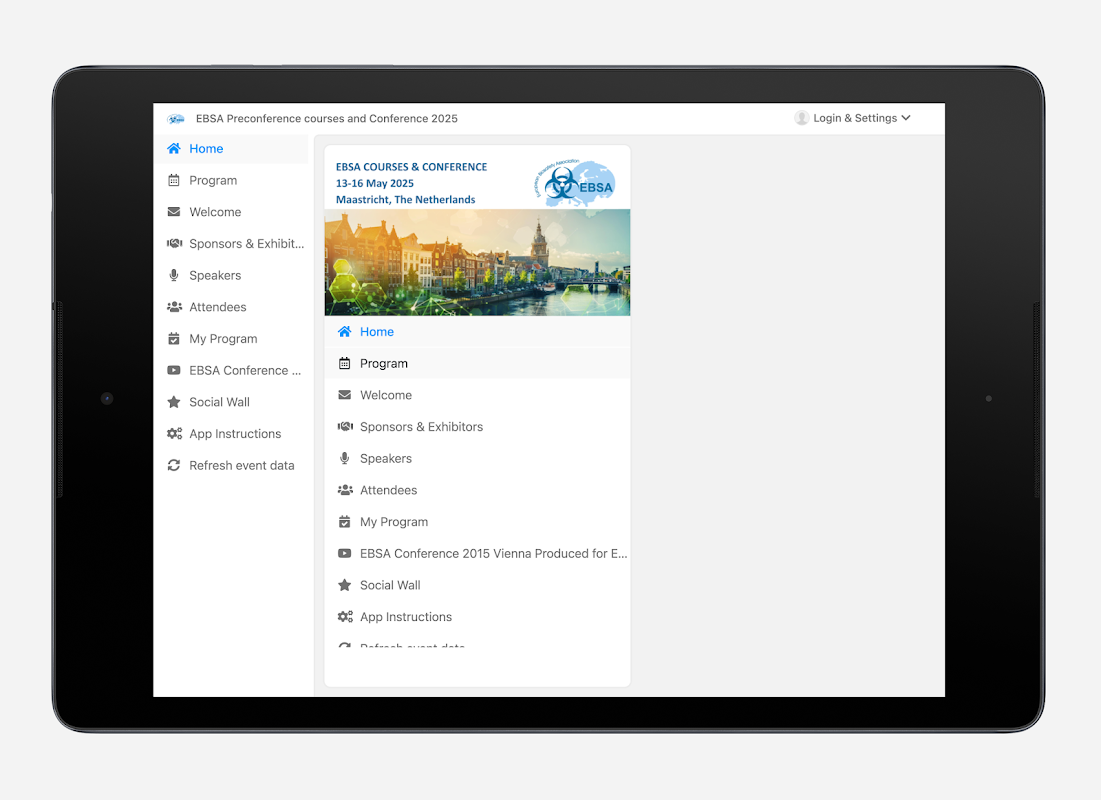Open Home in the left sidebar
The image size is (1101, 800).
click(x=231, y=149)
